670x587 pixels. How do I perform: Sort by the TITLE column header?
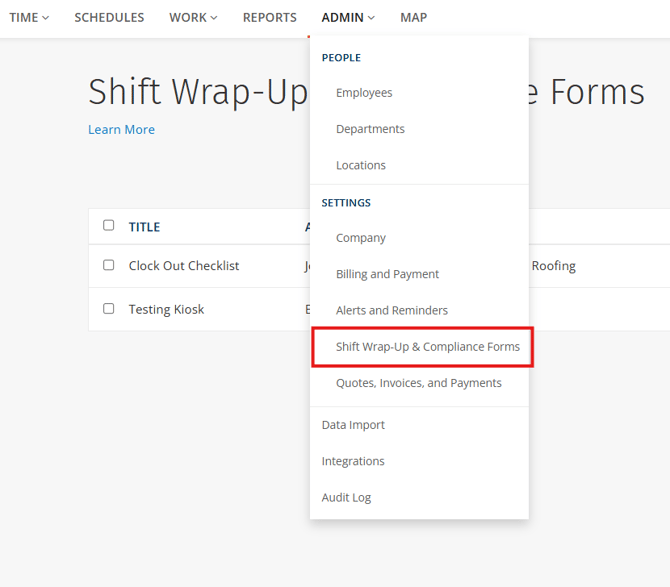click(x=144, y=227)
